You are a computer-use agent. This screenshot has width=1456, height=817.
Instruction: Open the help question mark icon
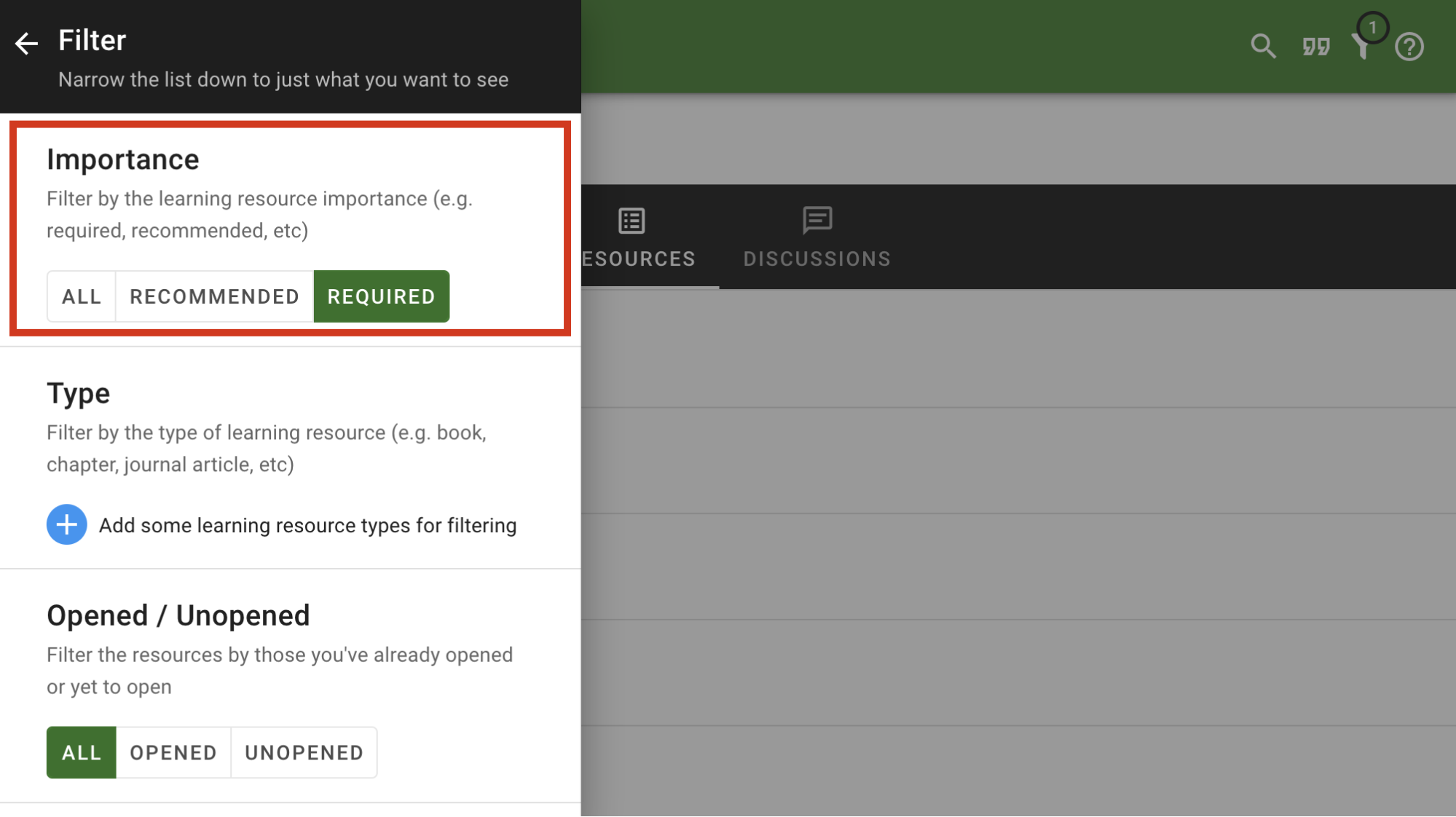(1409, 47)
